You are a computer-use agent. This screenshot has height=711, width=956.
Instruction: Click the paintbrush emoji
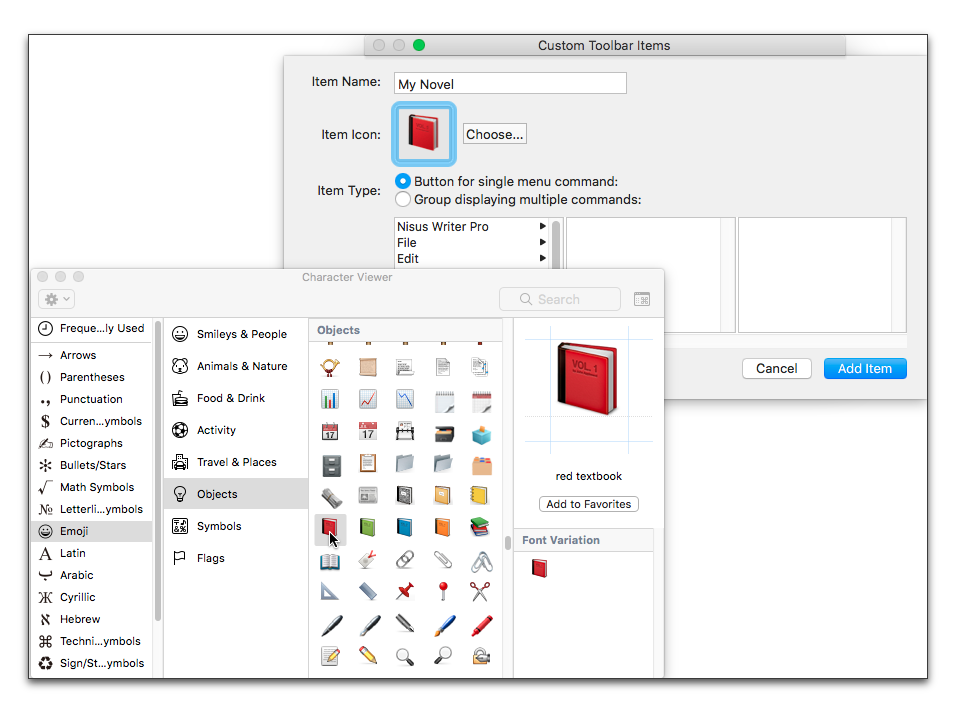pyautogui.click(x=443, y=625)
